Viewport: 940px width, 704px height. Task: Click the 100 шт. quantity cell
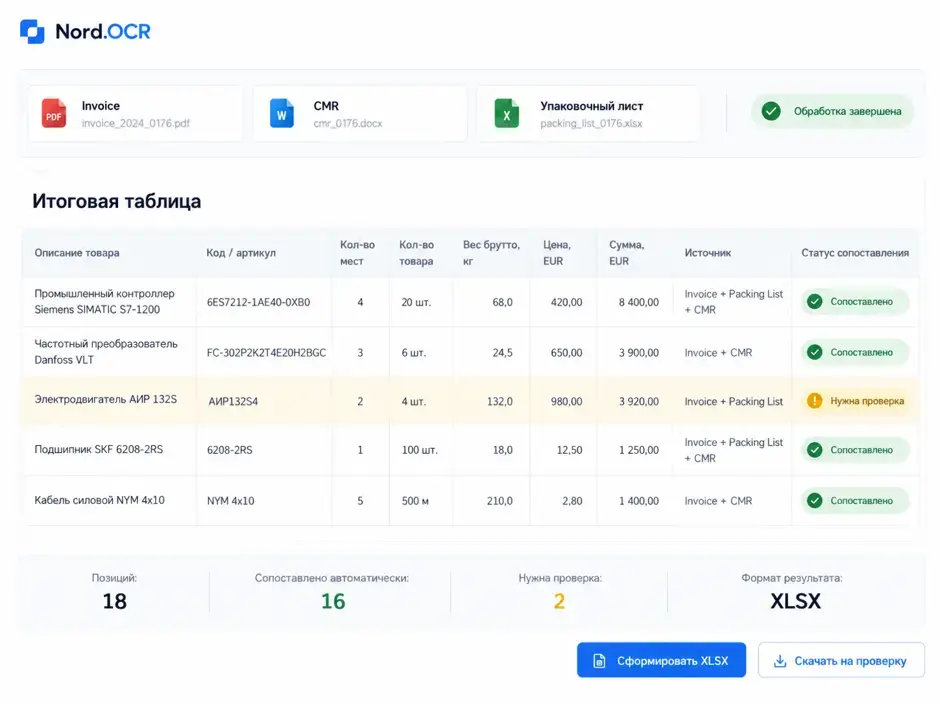pos(420,450)
